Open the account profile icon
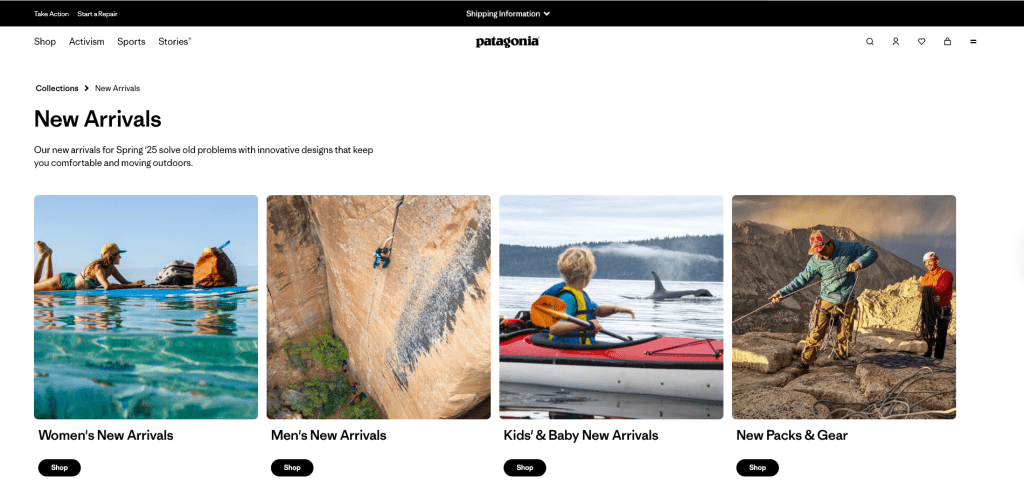Image resolution: width=1024 pixels, height=484 pixels. tap(895, 41)
